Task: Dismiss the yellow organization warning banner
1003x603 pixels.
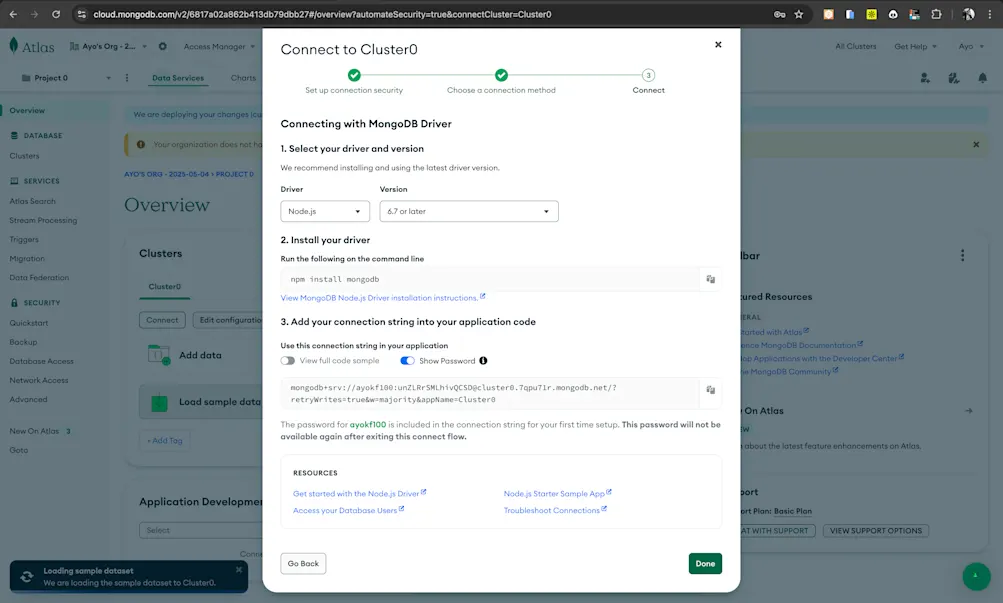Action: pyautogui.click(x=976, y=143)
